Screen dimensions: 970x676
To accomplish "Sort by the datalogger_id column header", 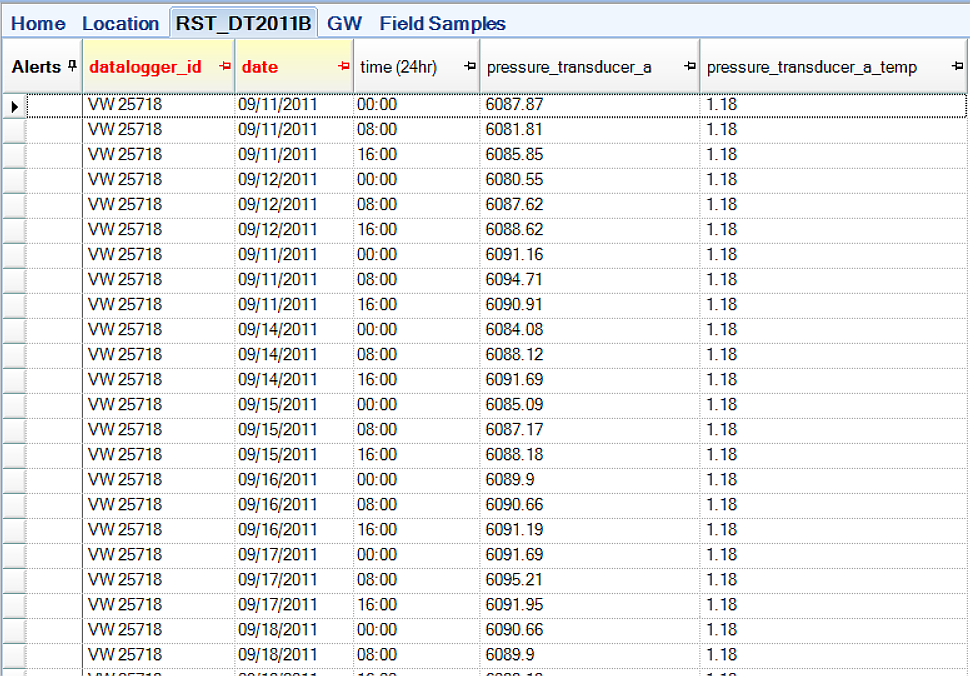I will 145,67.
